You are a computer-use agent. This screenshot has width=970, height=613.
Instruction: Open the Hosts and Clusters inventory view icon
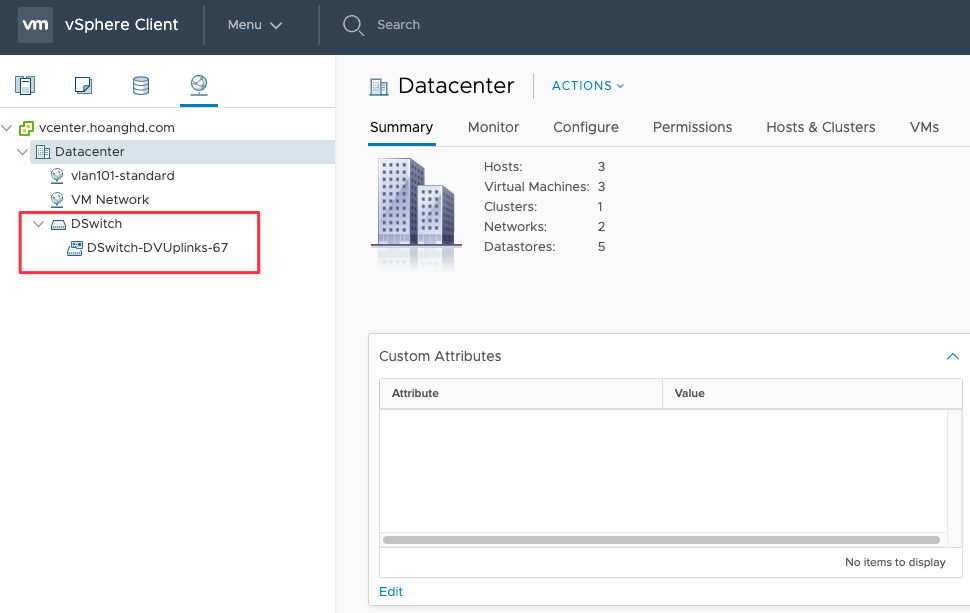[x=25, y=85]
